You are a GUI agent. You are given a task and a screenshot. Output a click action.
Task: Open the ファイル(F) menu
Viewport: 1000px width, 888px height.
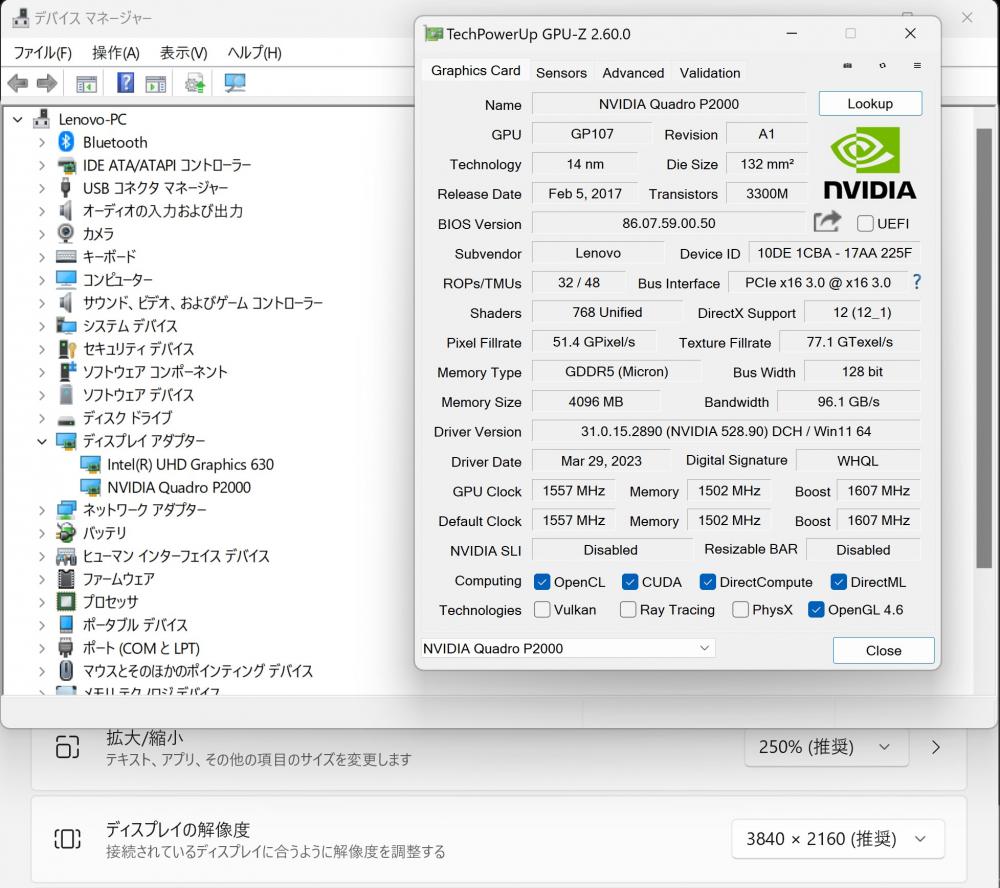pyautogui.click(x=43, y=52)
